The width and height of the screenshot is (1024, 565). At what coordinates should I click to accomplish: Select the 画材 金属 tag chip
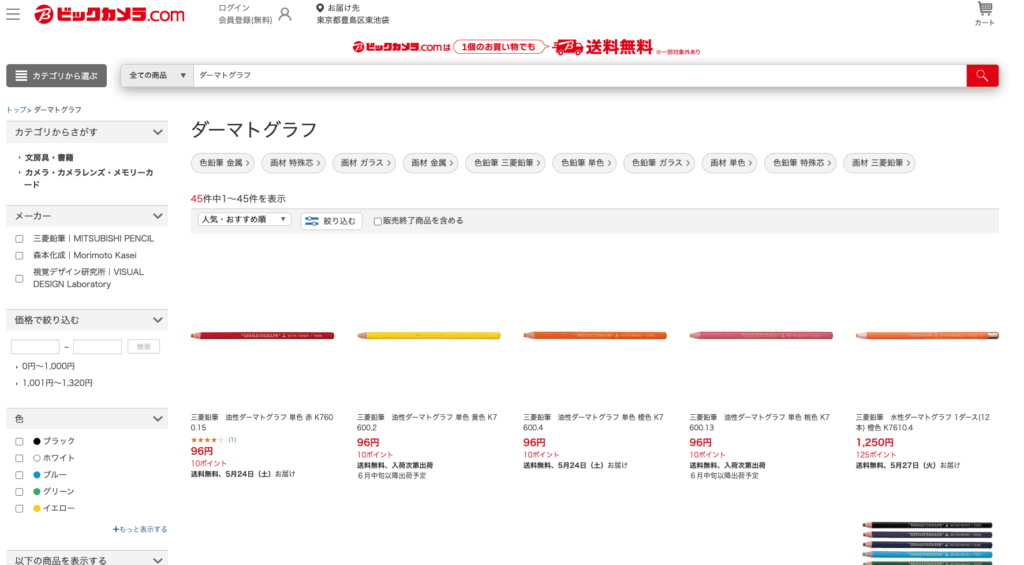[x=430, y=163]
